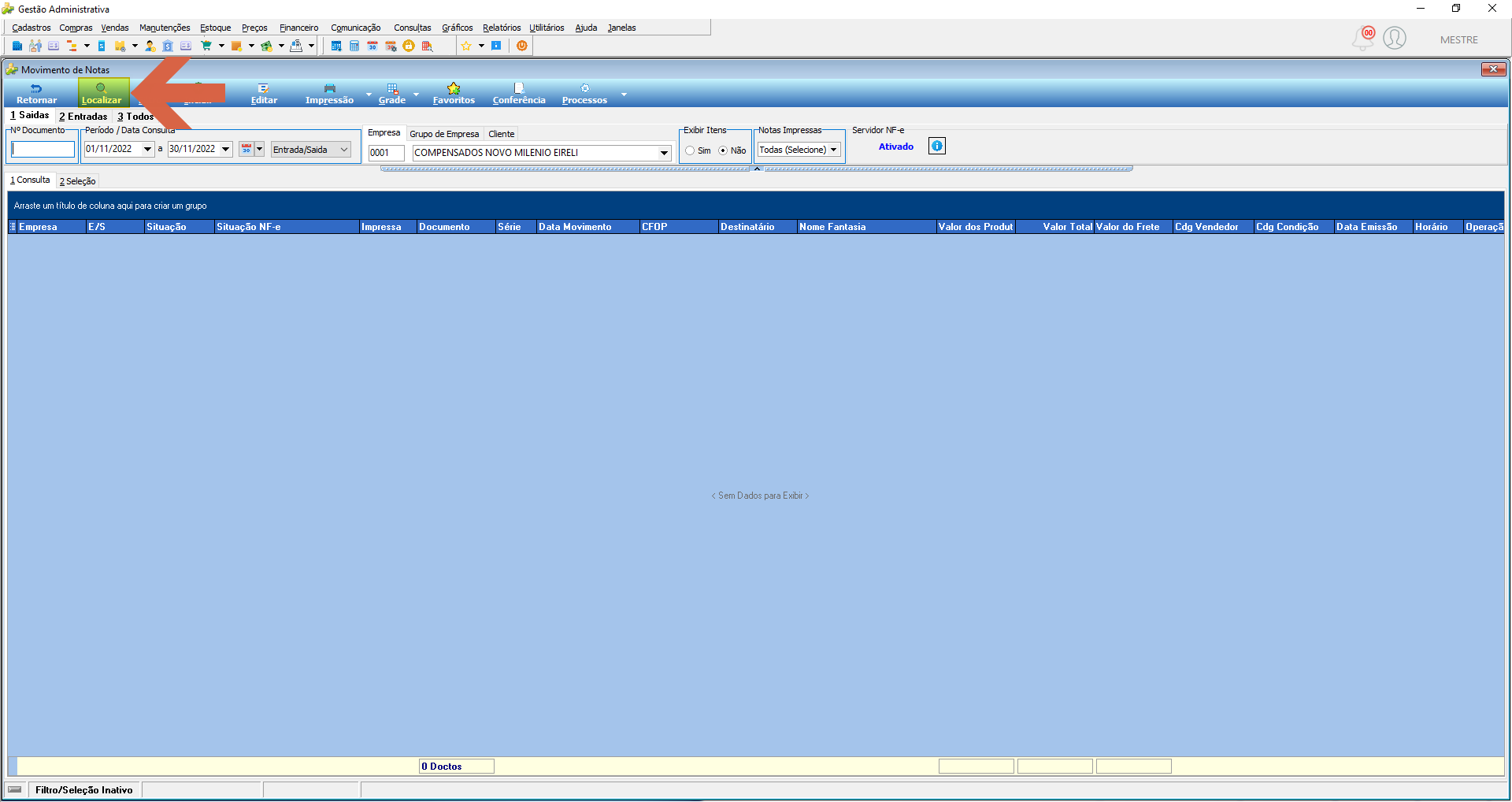Switch to the Grupo de Empresa tab
This screenshot has height=802, width=1512.
tap(444, 134)
